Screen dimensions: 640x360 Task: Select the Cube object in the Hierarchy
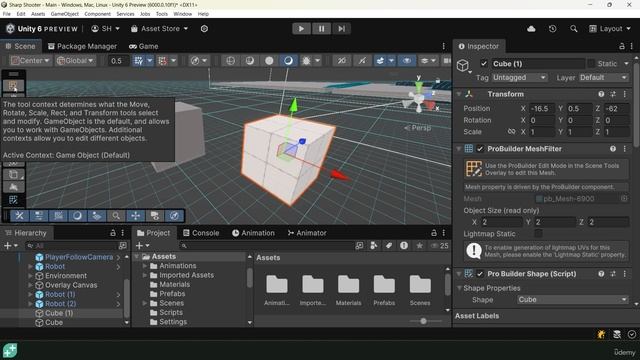(54, 322)
